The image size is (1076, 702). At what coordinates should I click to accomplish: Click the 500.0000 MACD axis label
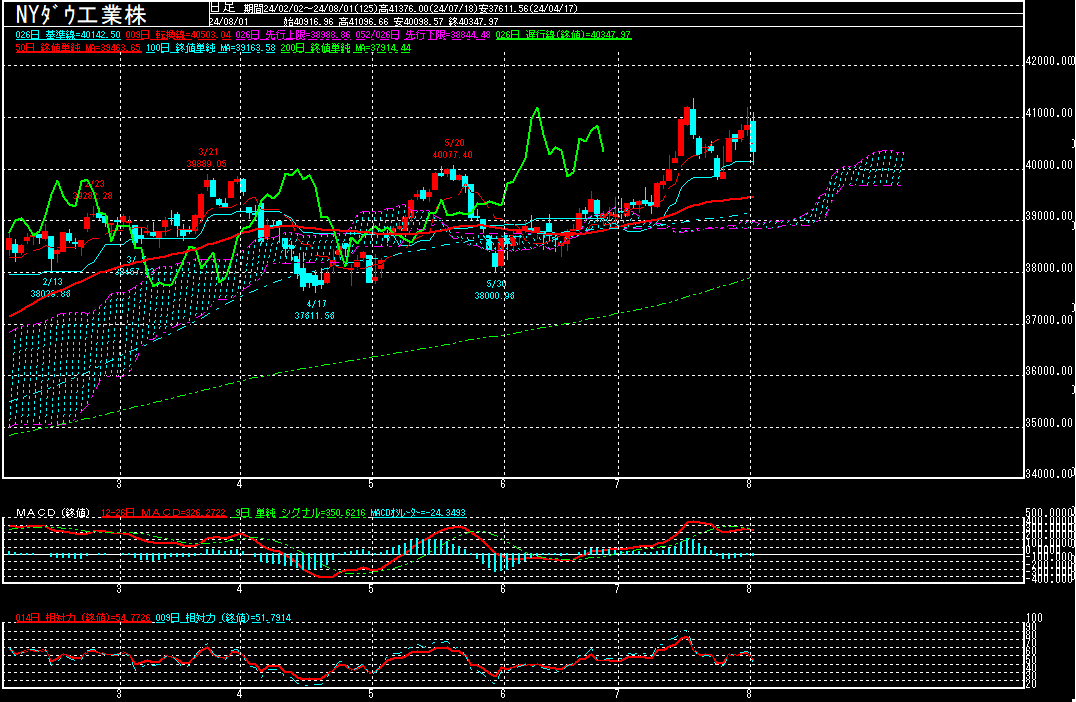[1049, 513]
